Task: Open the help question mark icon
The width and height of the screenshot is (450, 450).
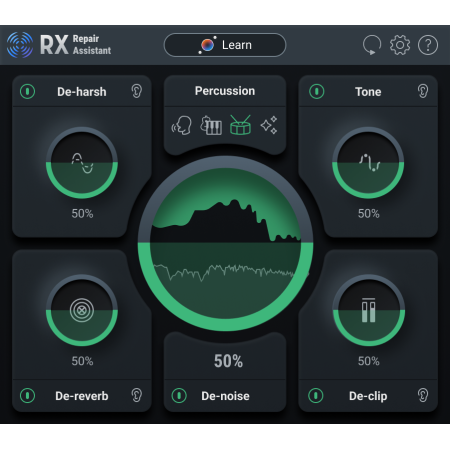Action: point(428,45)
